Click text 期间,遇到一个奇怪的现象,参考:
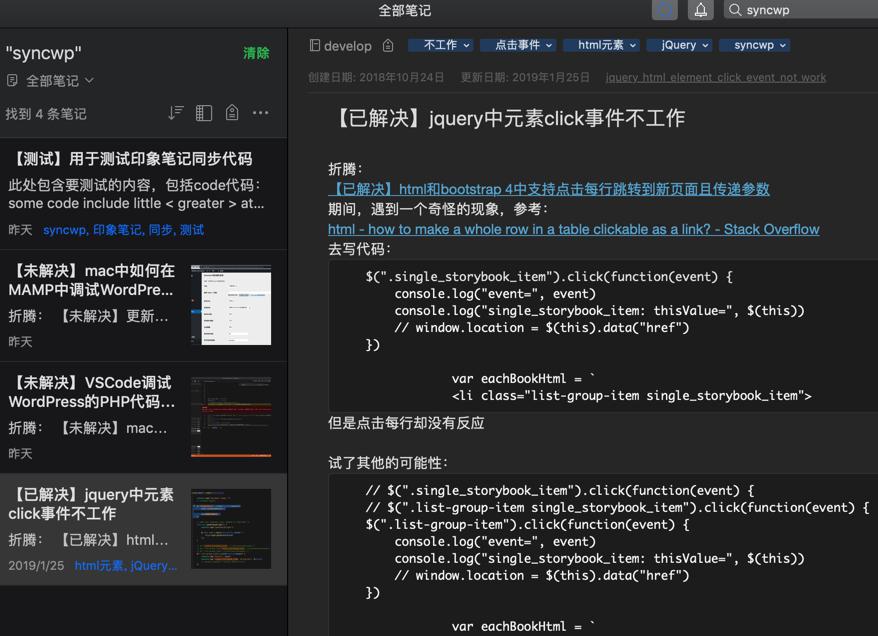878x636 pixels. 437,209
